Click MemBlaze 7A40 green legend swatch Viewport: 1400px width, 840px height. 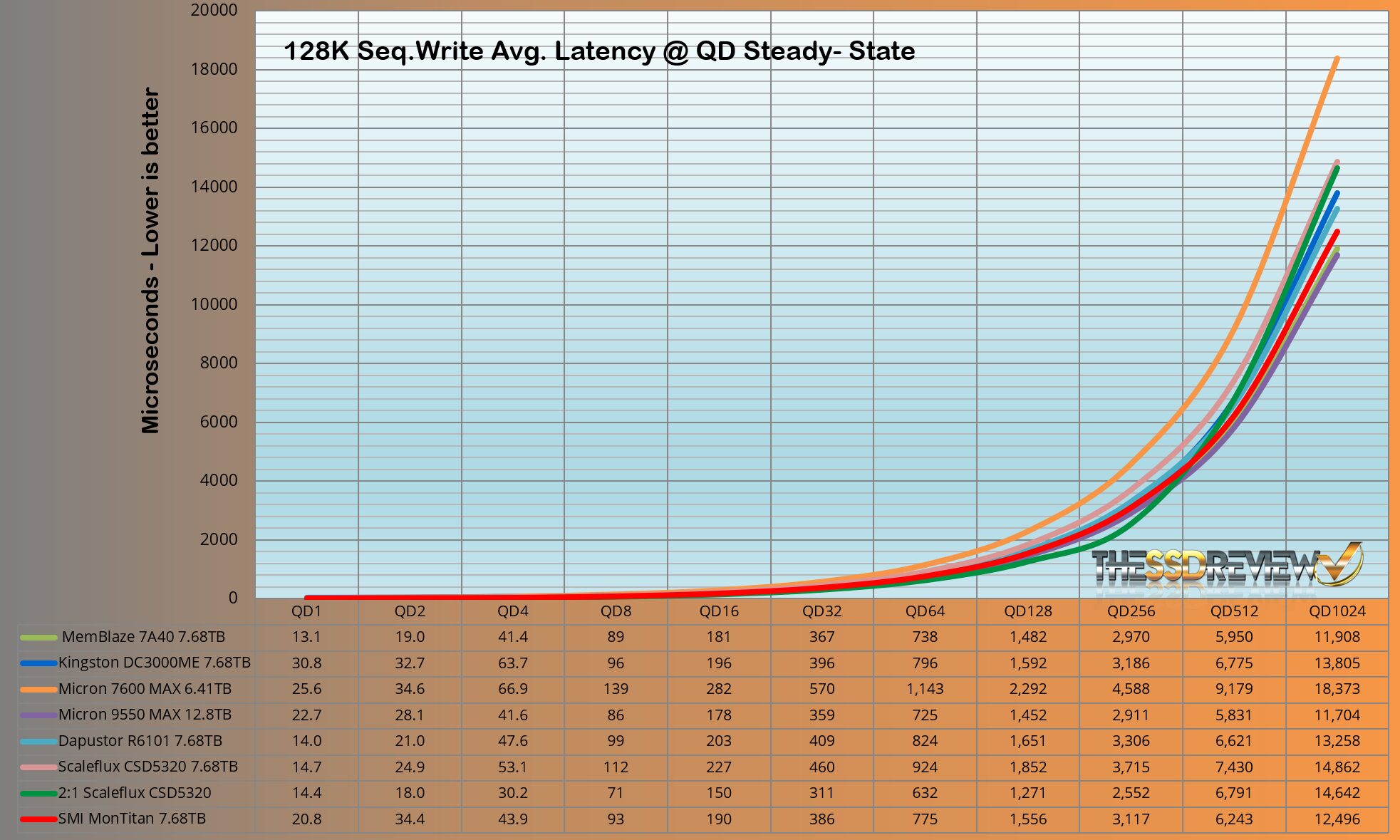pyautogui.click(x=38, y=638)
